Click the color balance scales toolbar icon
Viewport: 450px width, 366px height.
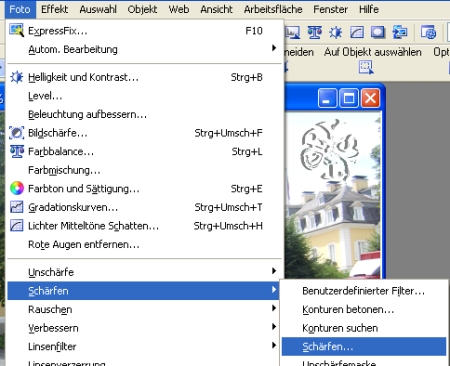pyautogui.click(x=314, y=32)
